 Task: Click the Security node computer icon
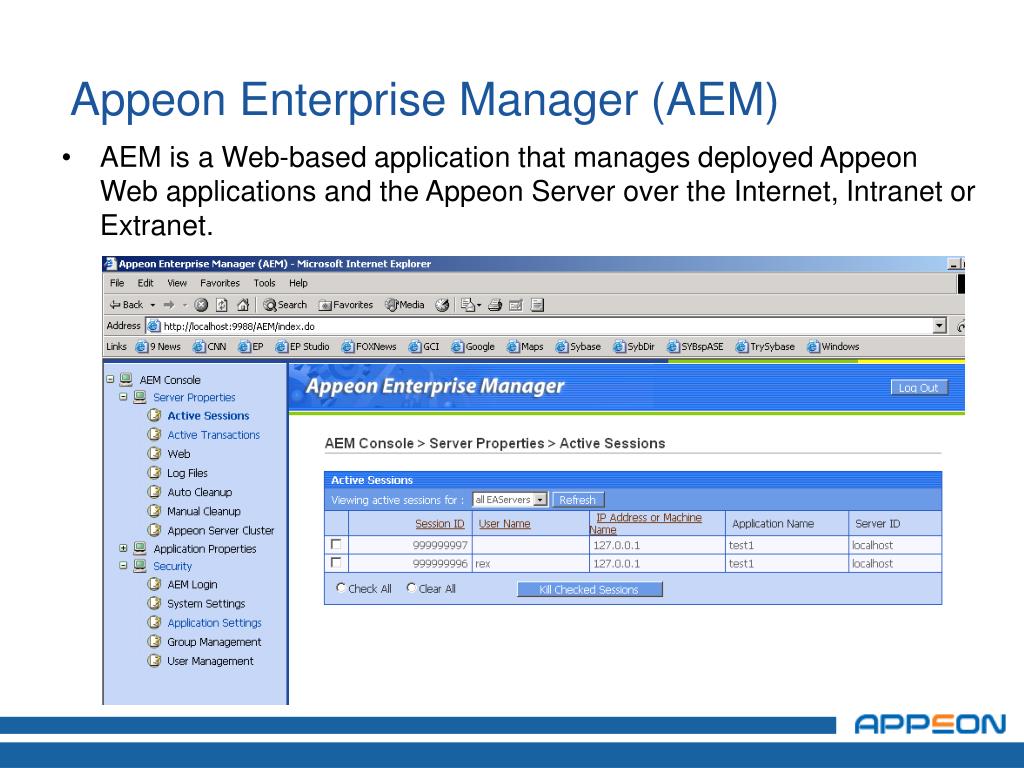[x=140, y=566]
